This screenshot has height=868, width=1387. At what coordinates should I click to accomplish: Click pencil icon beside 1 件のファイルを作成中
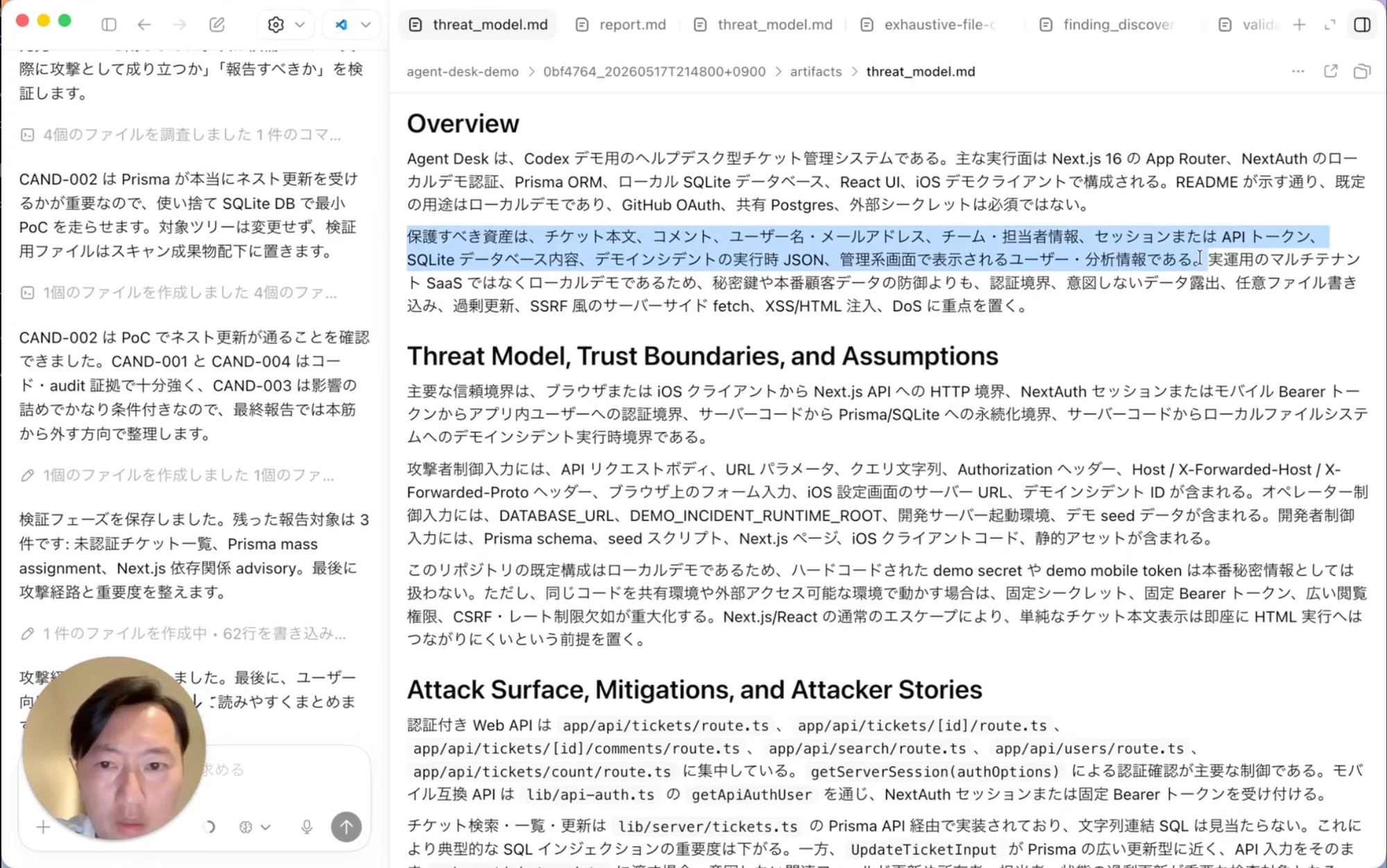(x=28, y=634)
